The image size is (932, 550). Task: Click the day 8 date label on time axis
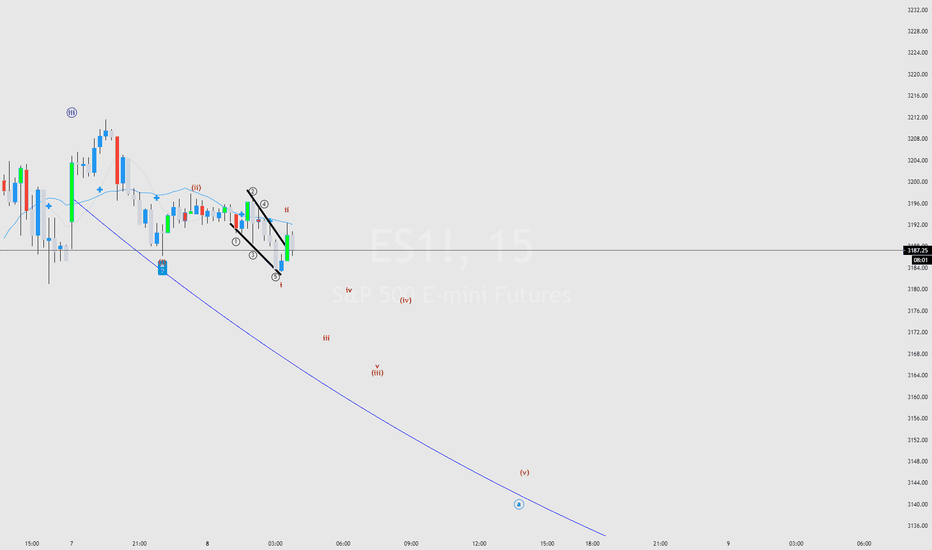pyautogui.click(x=207, y=543)
